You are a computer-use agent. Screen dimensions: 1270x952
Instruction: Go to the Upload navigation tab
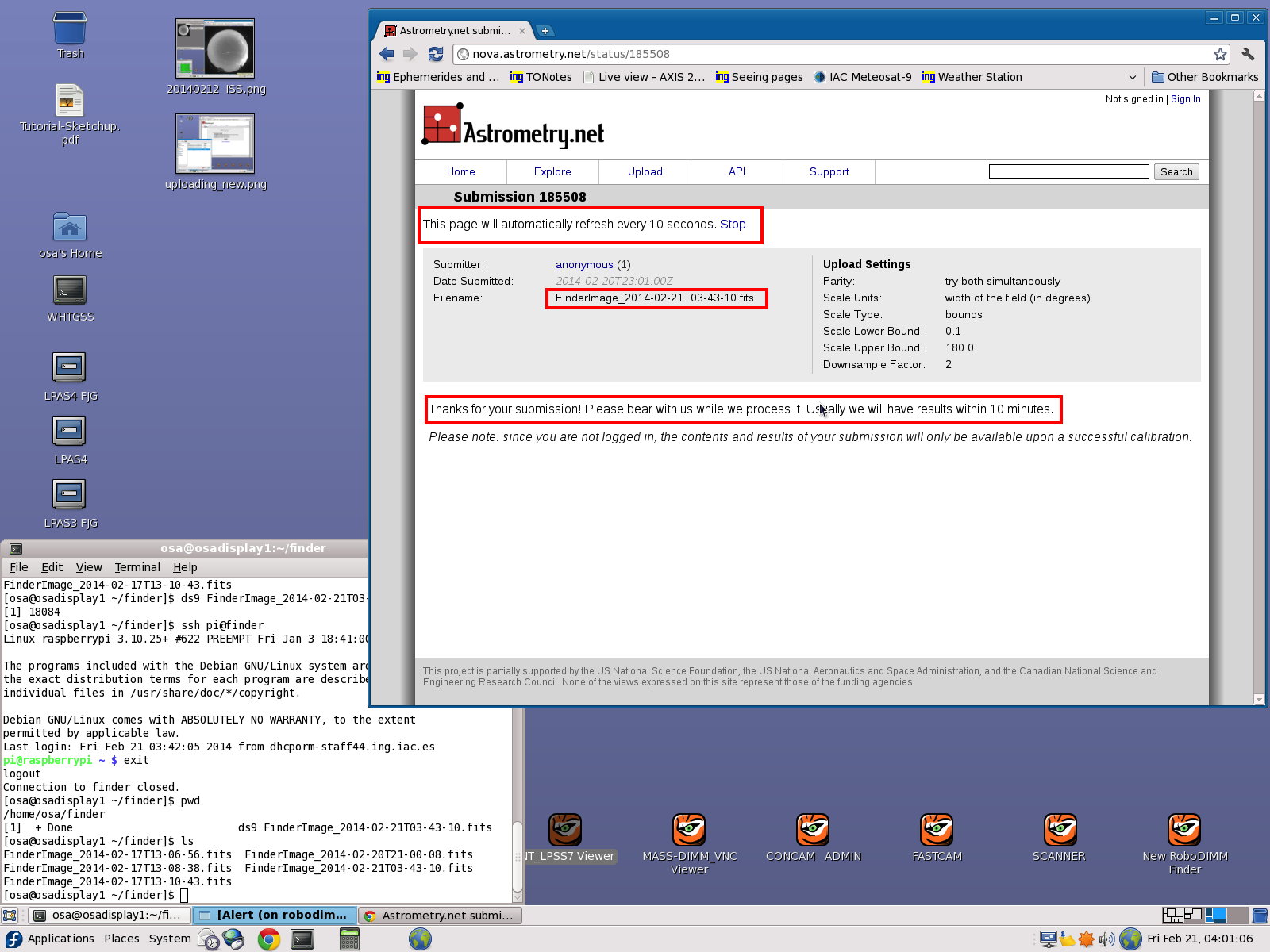(645, 171)
